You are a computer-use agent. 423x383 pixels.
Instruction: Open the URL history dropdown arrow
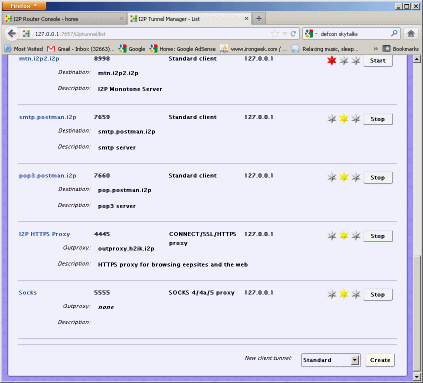[285, 34]
